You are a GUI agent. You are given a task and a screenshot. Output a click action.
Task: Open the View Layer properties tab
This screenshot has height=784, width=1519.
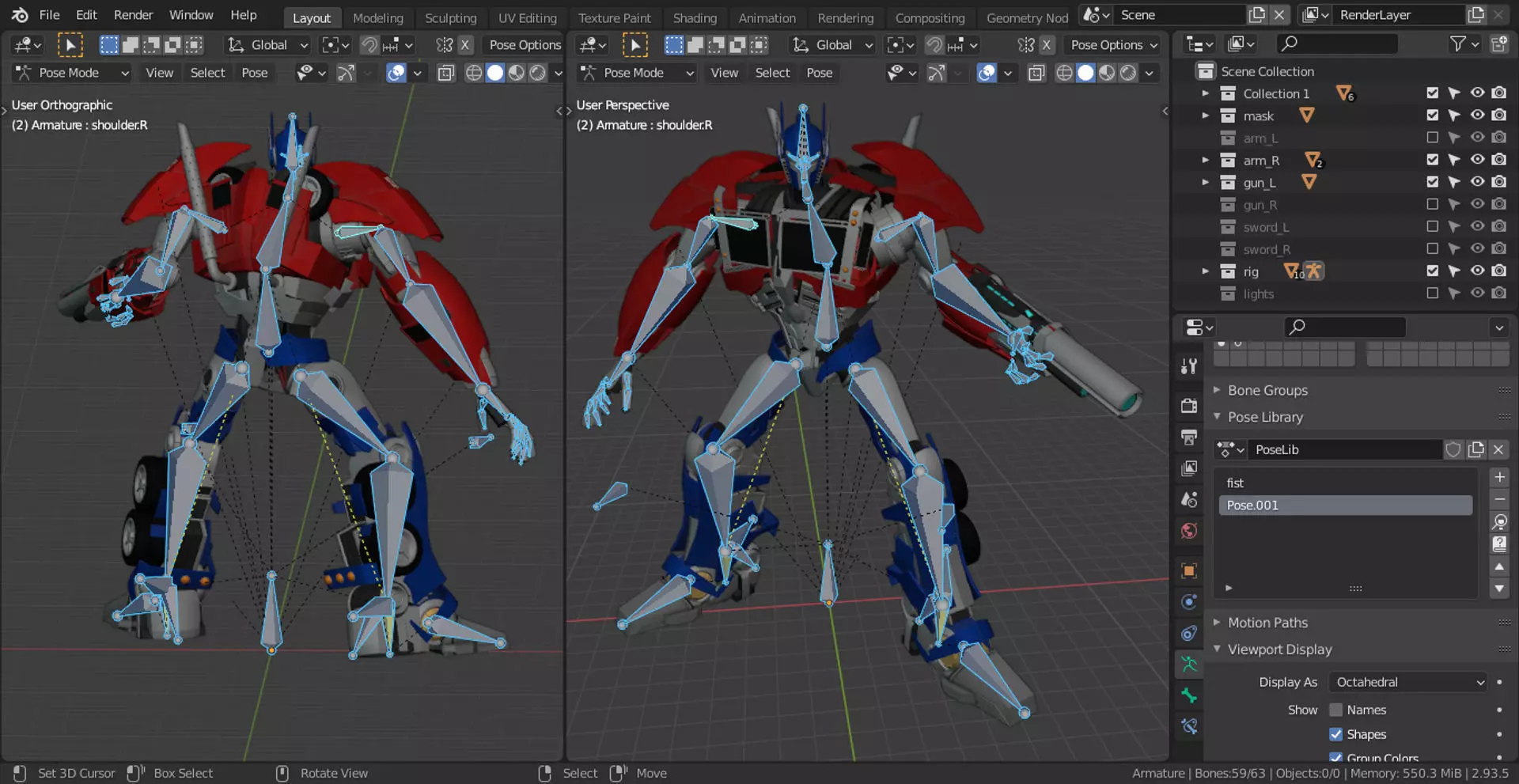click(x=1188, y=468)
